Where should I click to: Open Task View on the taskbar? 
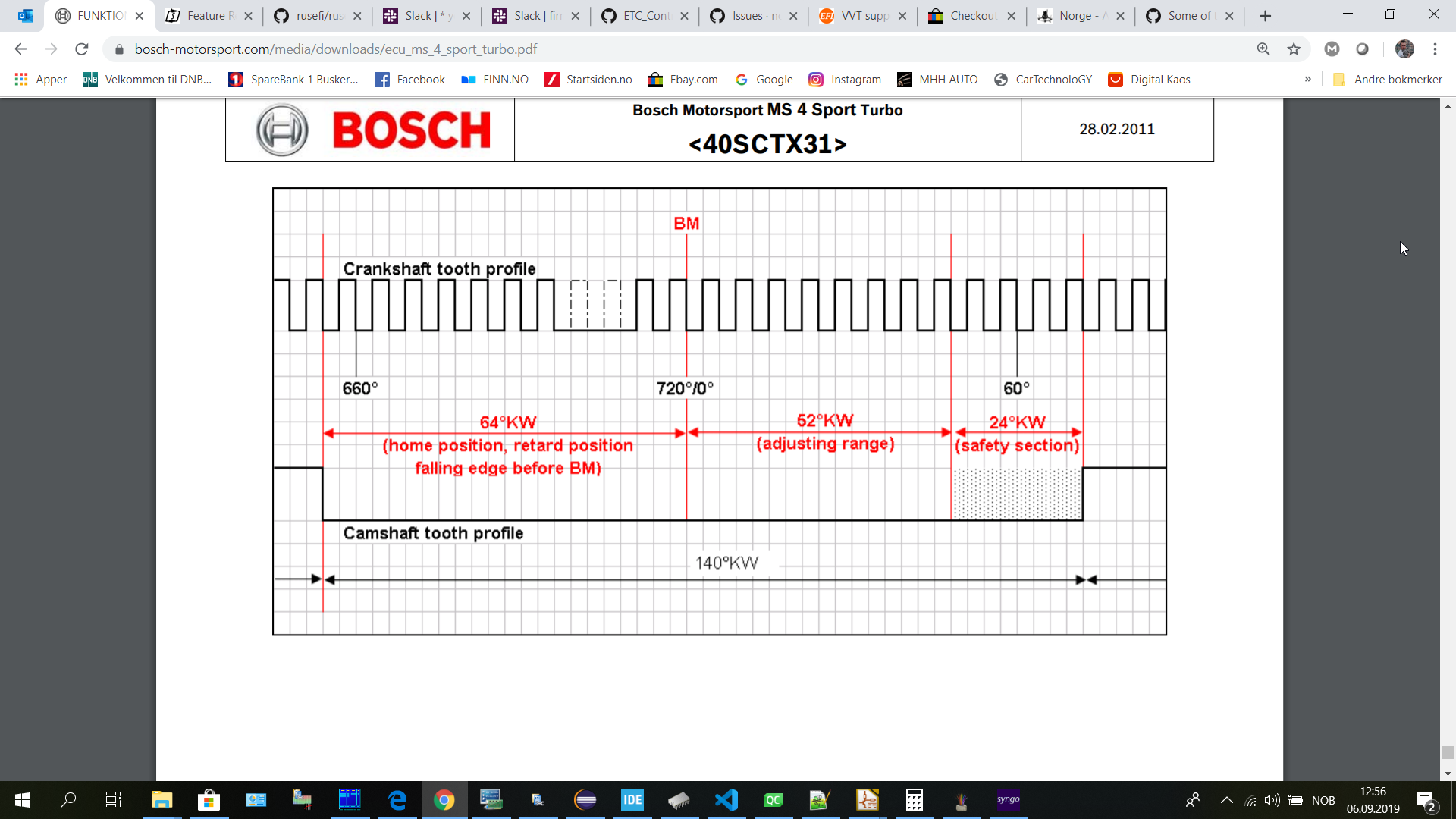tap(114, 800)
